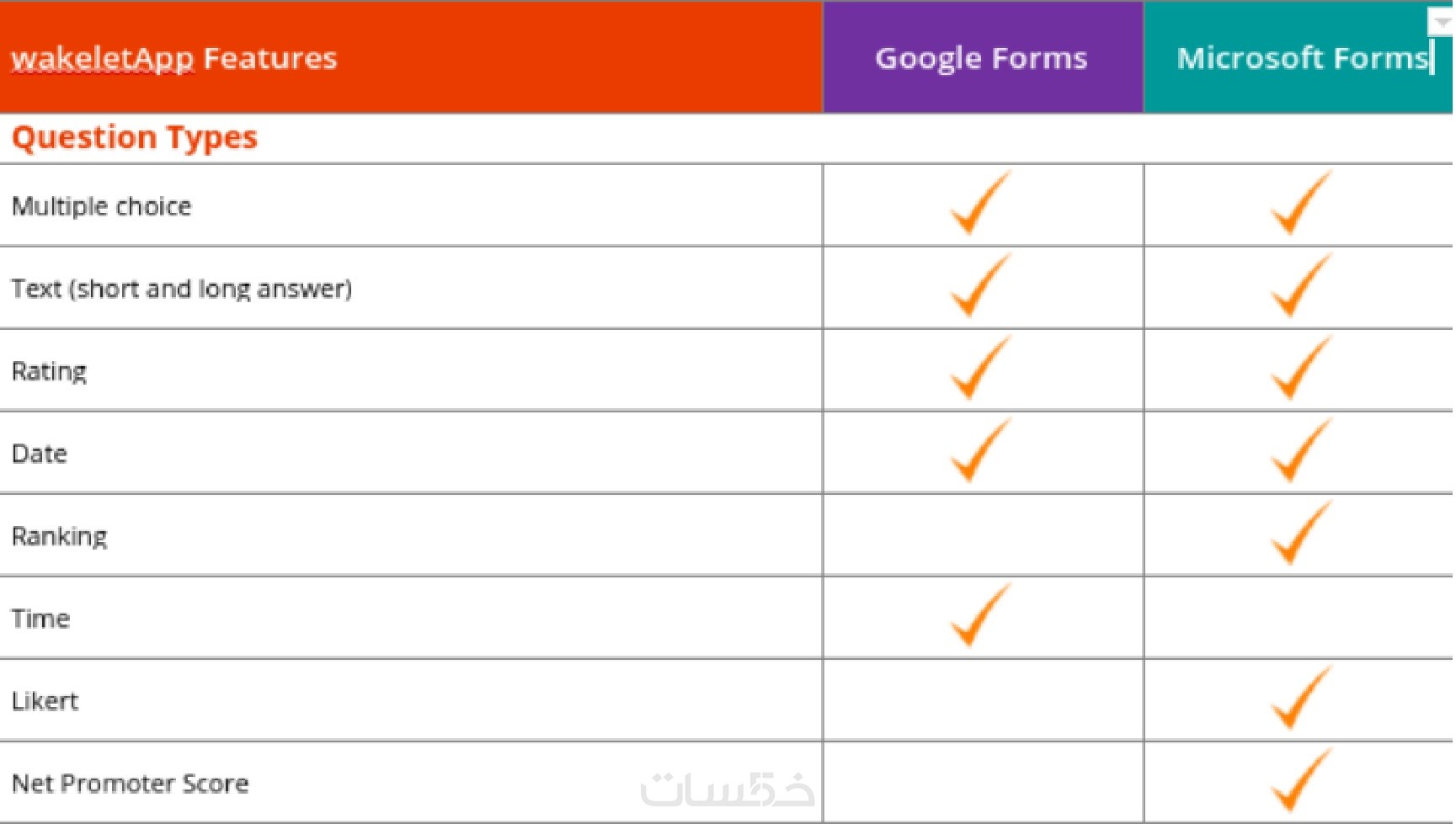Click the Ranking row label
This screenshot has width=1456, height=824.
tap(59, 536)
